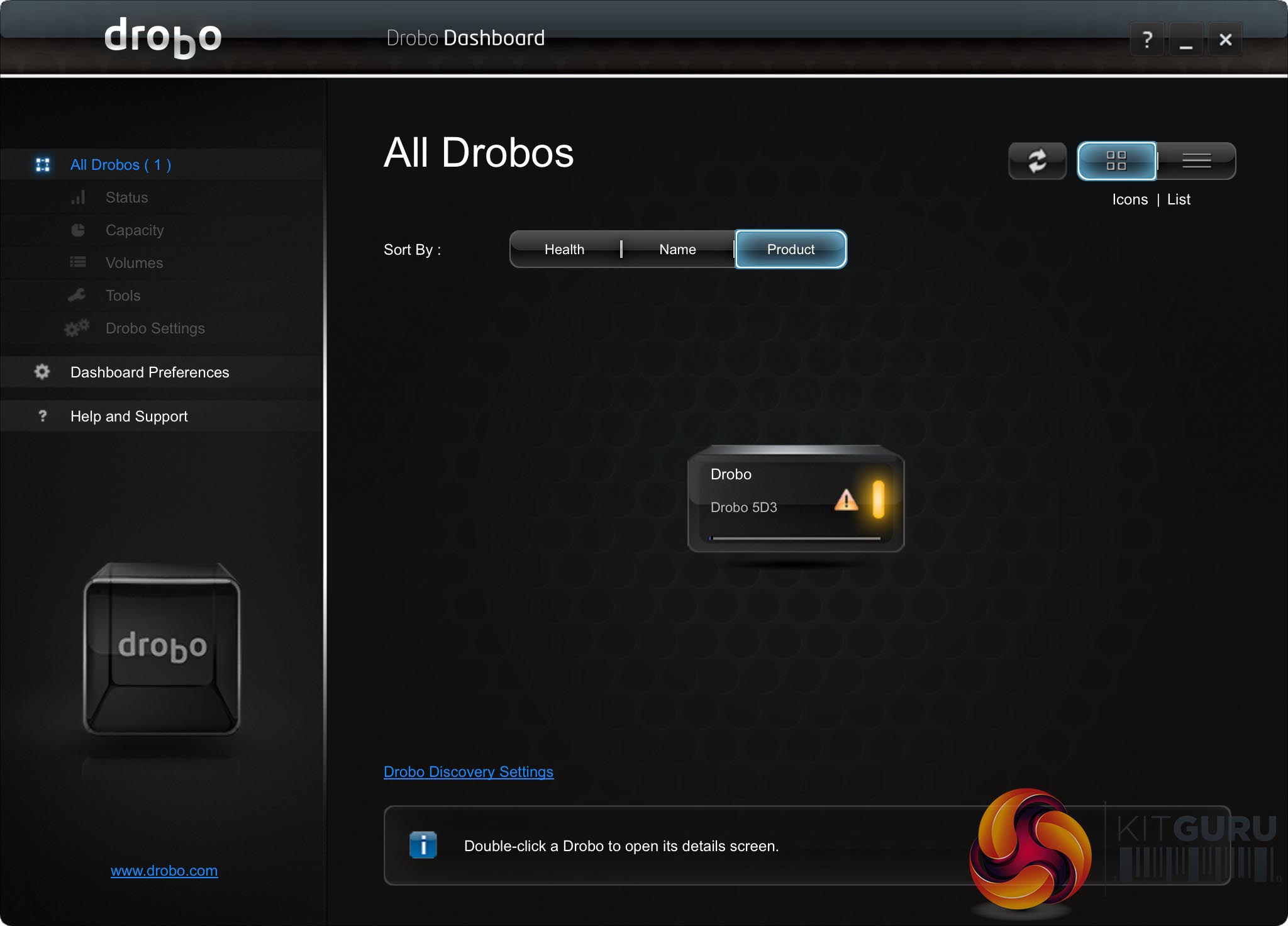Image resolution: width=1288 pixels, height=926 pixels.
Task: Click the Status bar-chart icon
Action: click(x=78, y=198)
